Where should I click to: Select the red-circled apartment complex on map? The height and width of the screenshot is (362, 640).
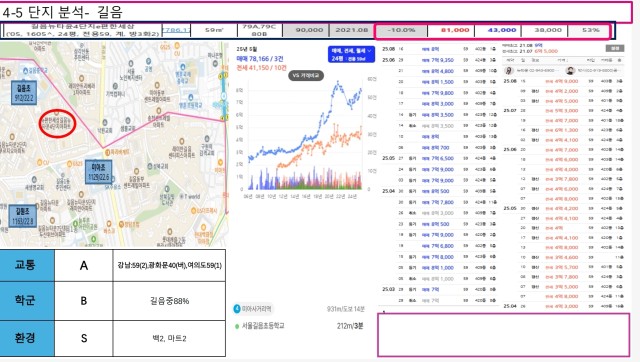57,123
